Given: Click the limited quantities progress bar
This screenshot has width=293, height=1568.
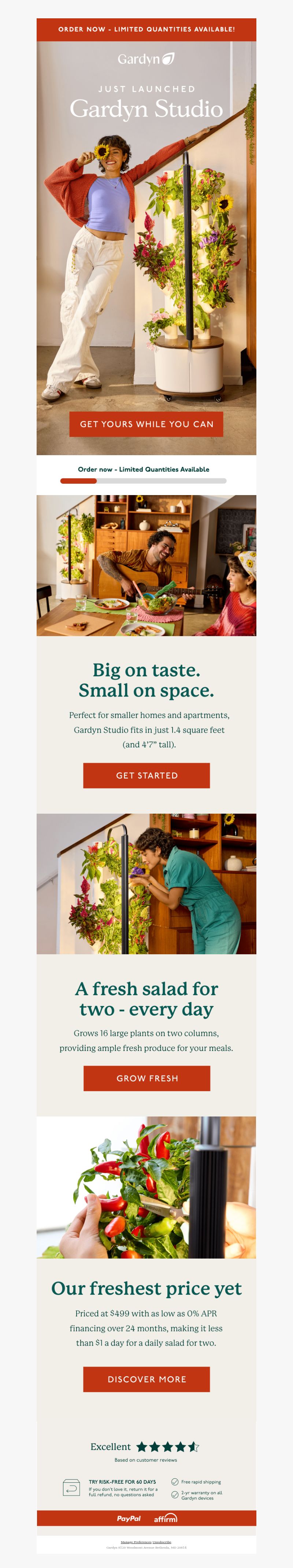Looking at the screenshot, I should click(143, 481).
